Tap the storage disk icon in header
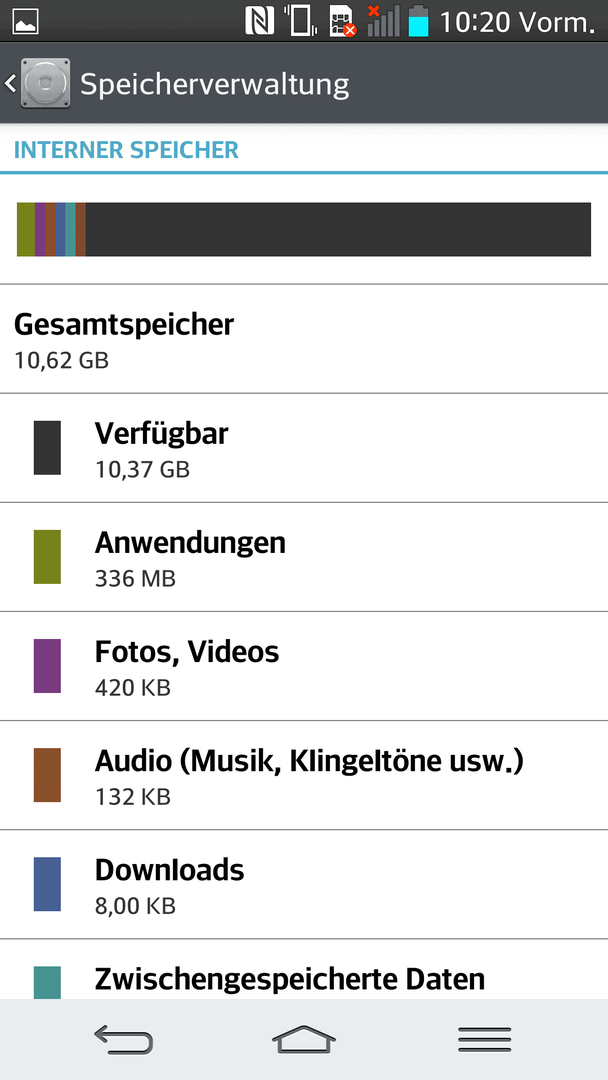Image resolution: width=608 pixels, height=1080 pixels. [45, 83]
